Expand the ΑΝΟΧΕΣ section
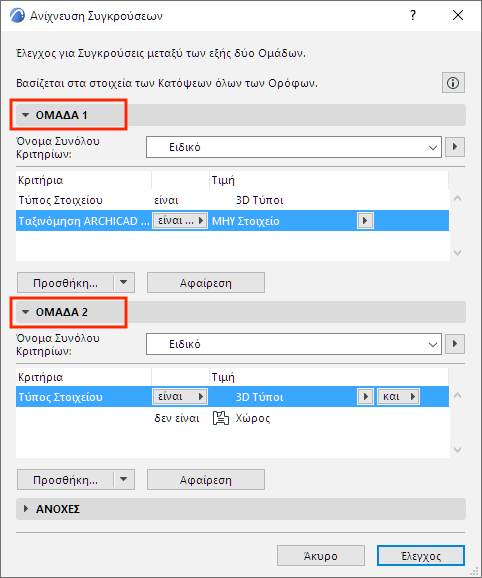The image size is (482, 578). (x=25, y=509)
